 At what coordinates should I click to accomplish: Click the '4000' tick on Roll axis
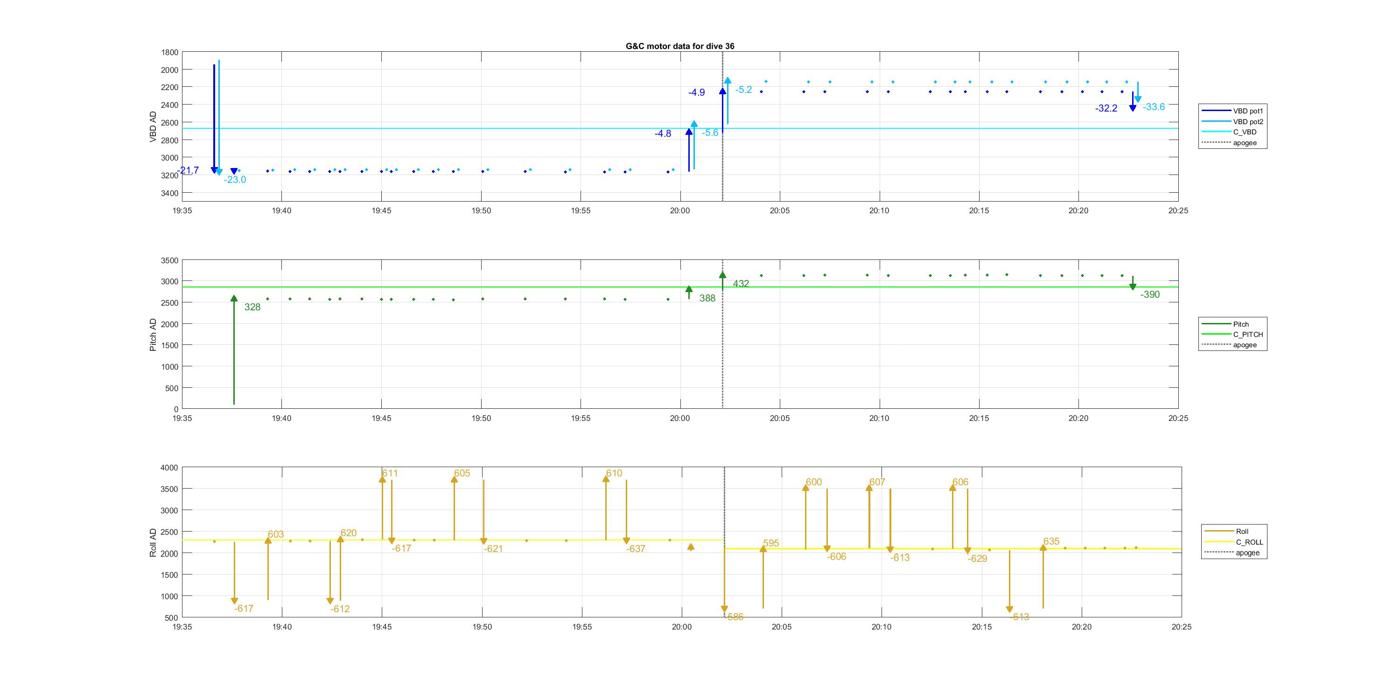[170, 468]
